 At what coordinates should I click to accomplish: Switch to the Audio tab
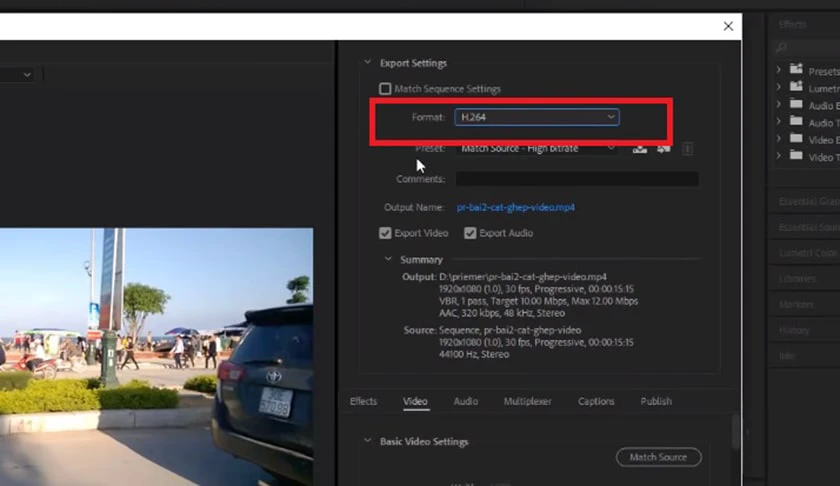(x=466, y=401)
